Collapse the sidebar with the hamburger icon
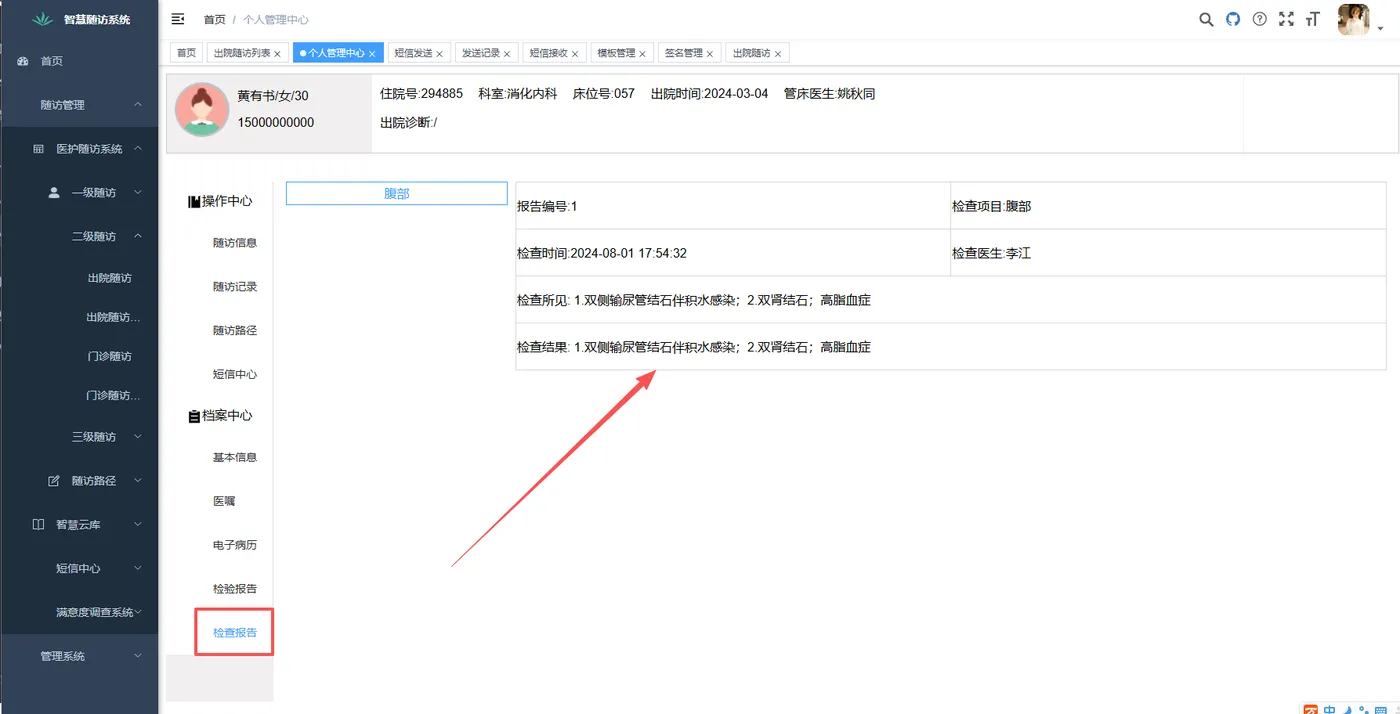Viewport: 1400px width, 714px height. coord(178,19)
